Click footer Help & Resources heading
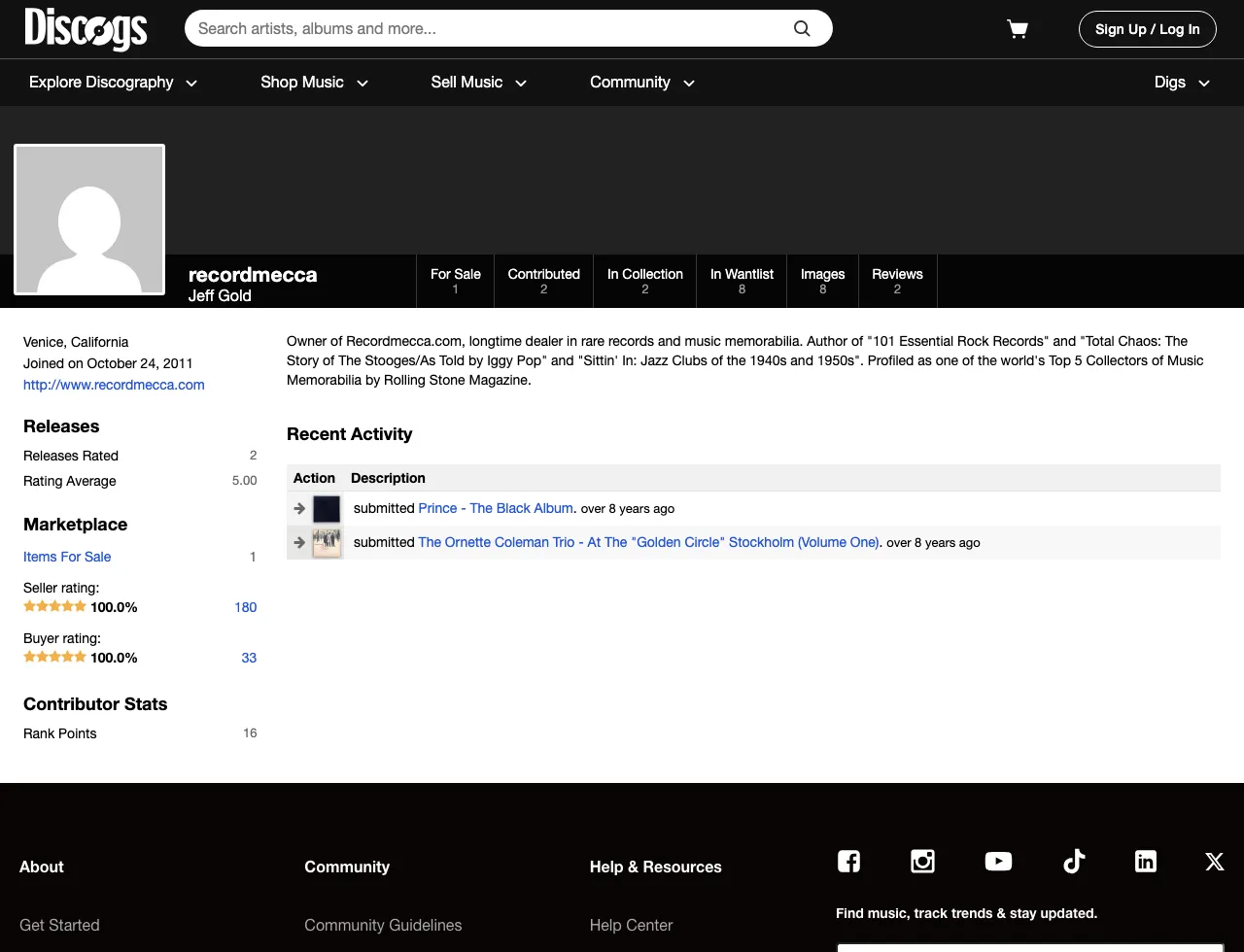 tap(656, 867)
